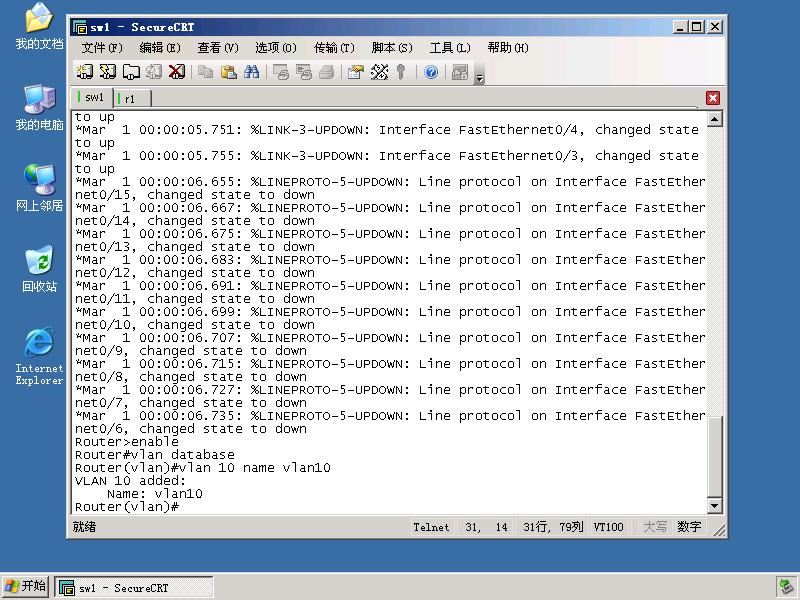The height and width of the screenshot is (600, 800).
Task: Open the 选项(O) menu
Action: point(276,47)
